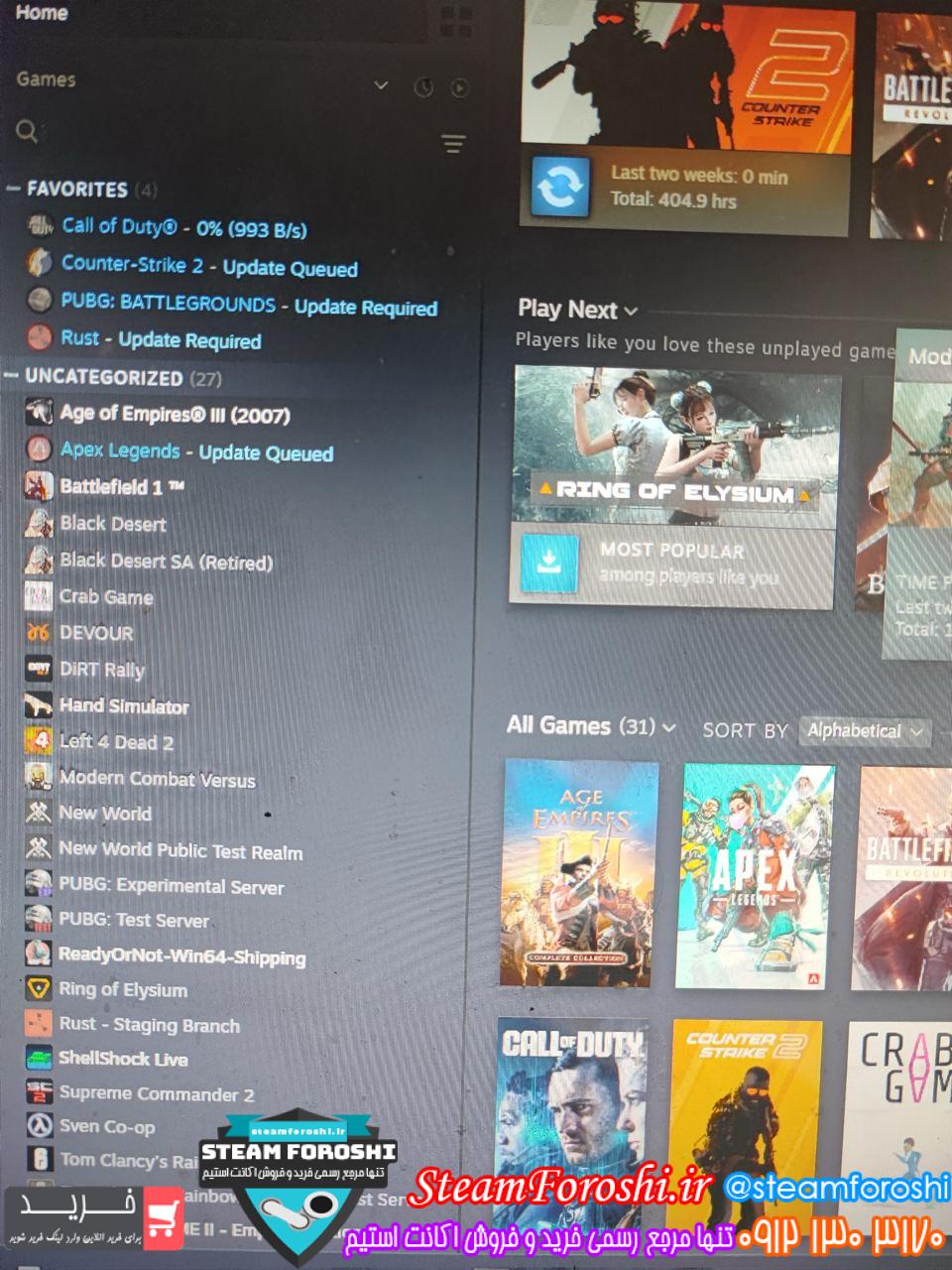Open the library filter options icon
The height and width of the screenshot is (1270, 952).
(453, 144)
